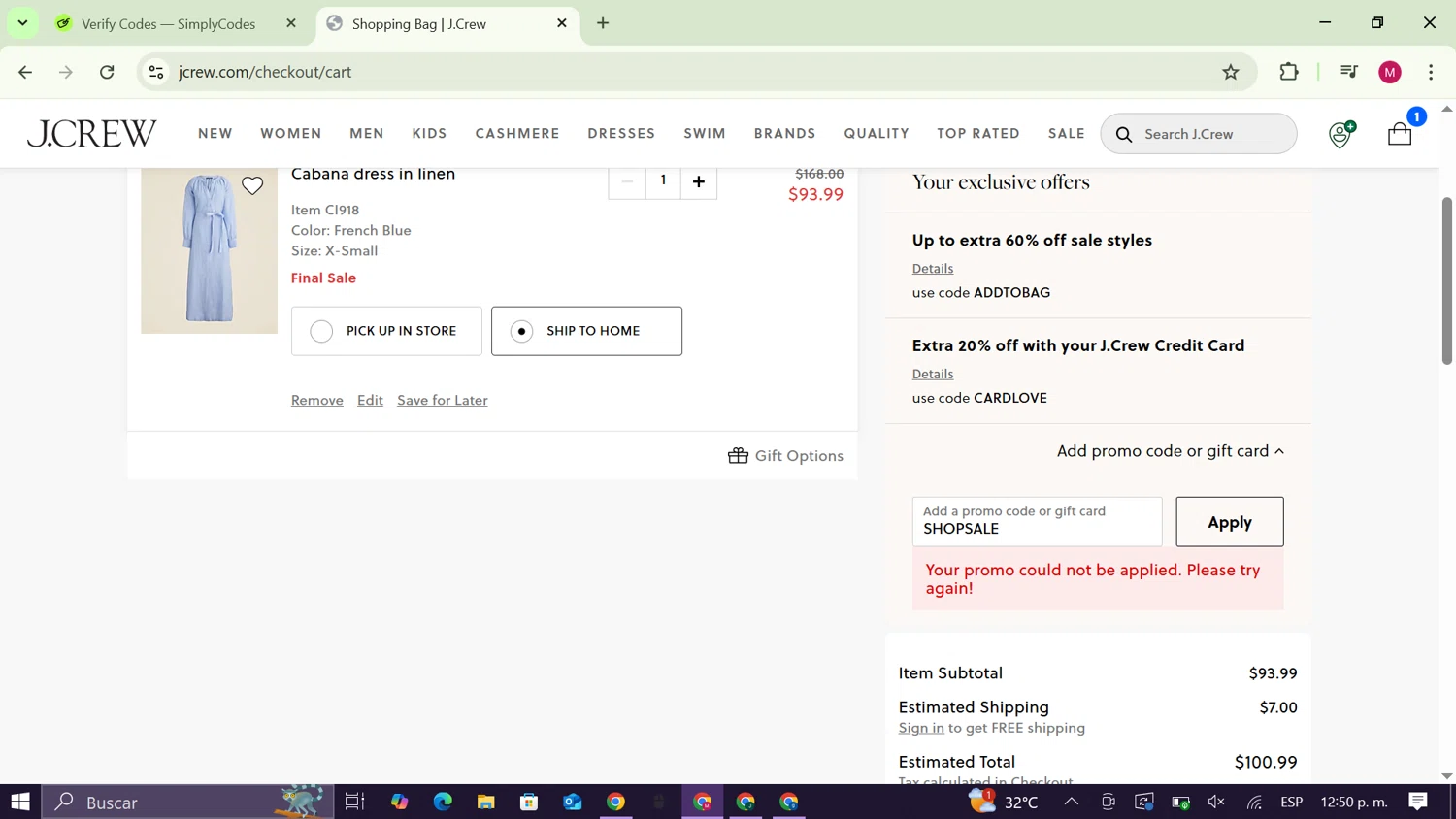Open Details for ADDTOBAG offer

click(x=933, y=268)
